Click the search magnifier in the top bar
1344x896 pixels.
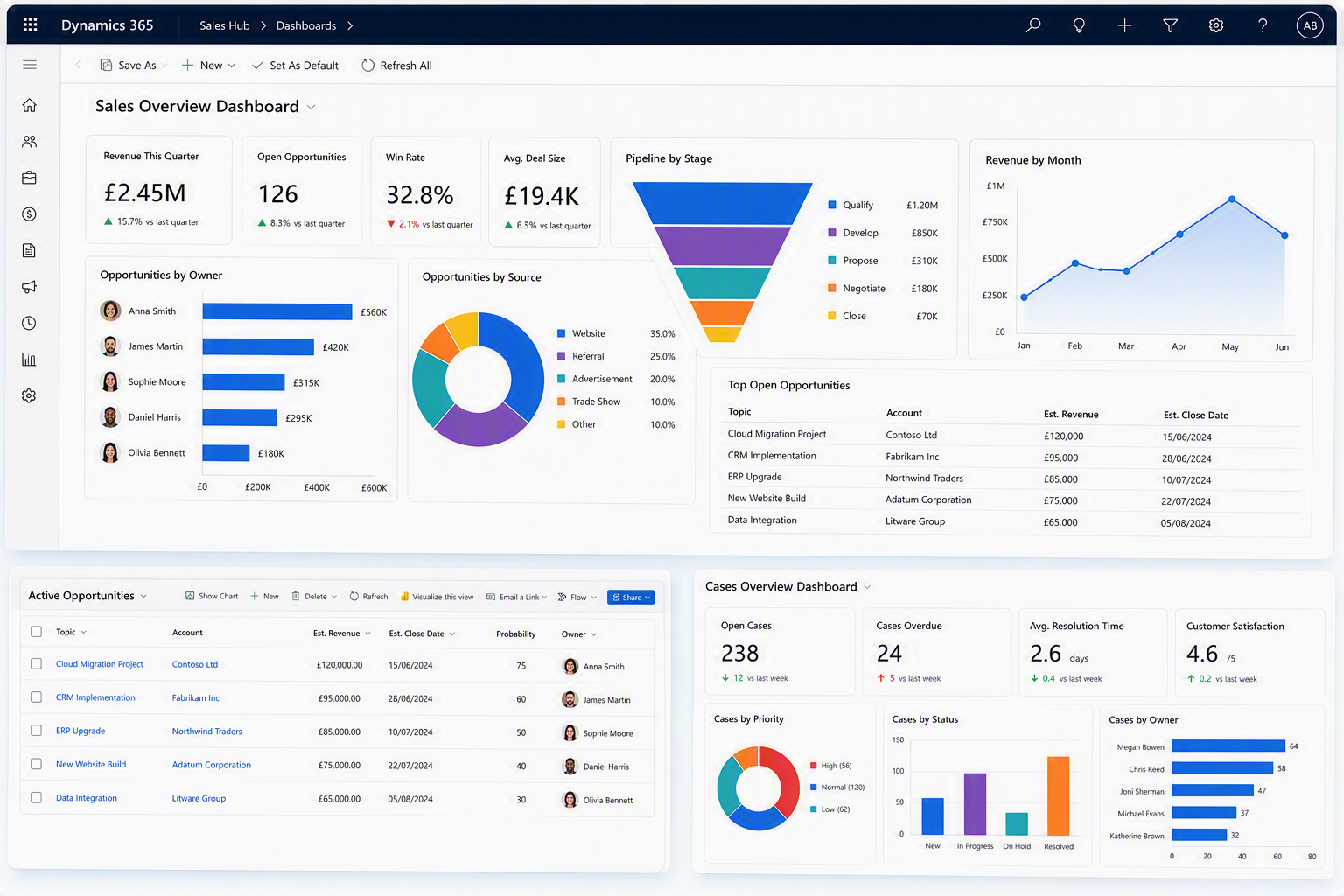click(x=1033, y=25)
